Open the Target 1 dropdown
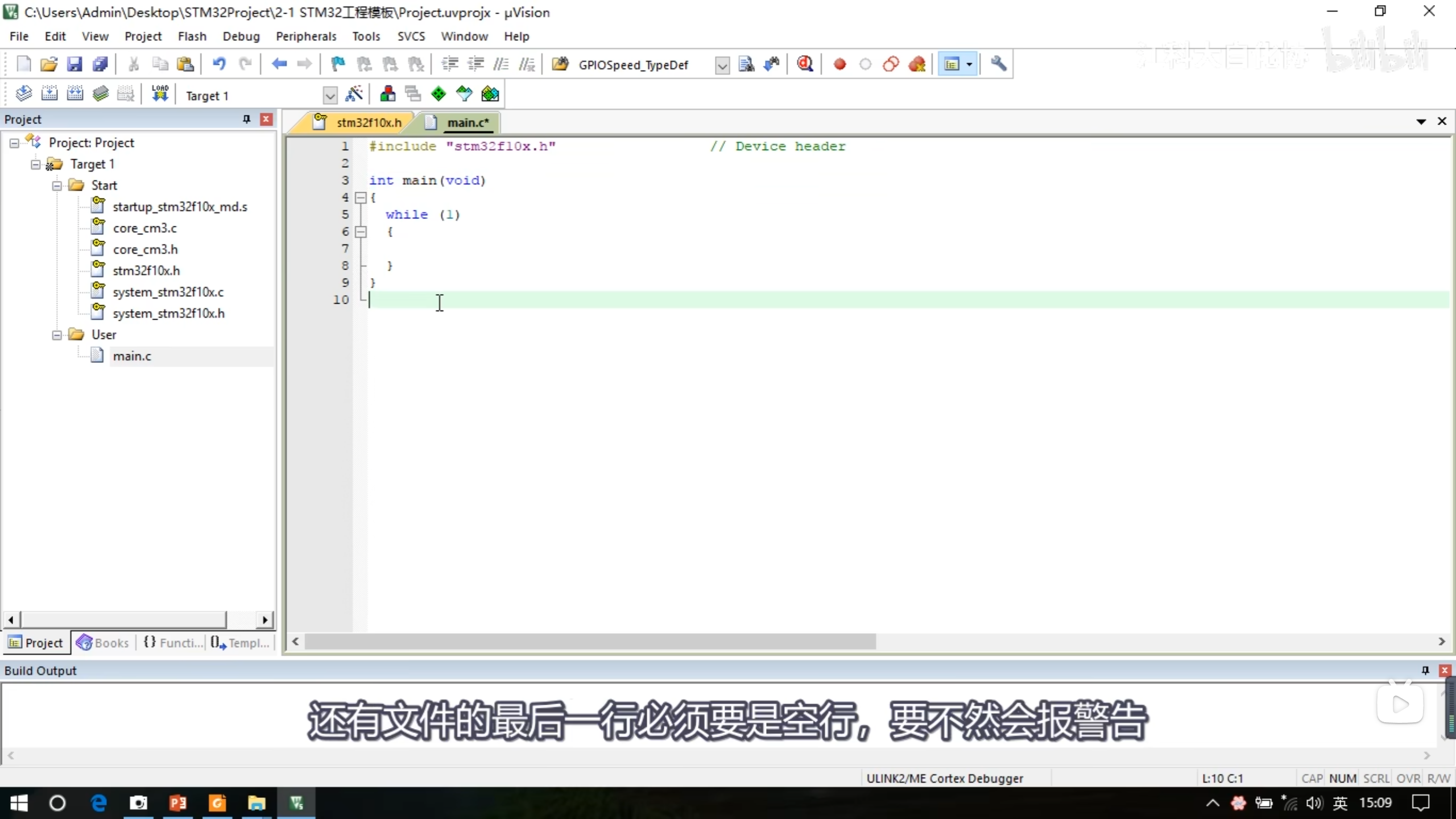Image resolution: width=1456 pixels, height=819 pixels. [330, 96]
